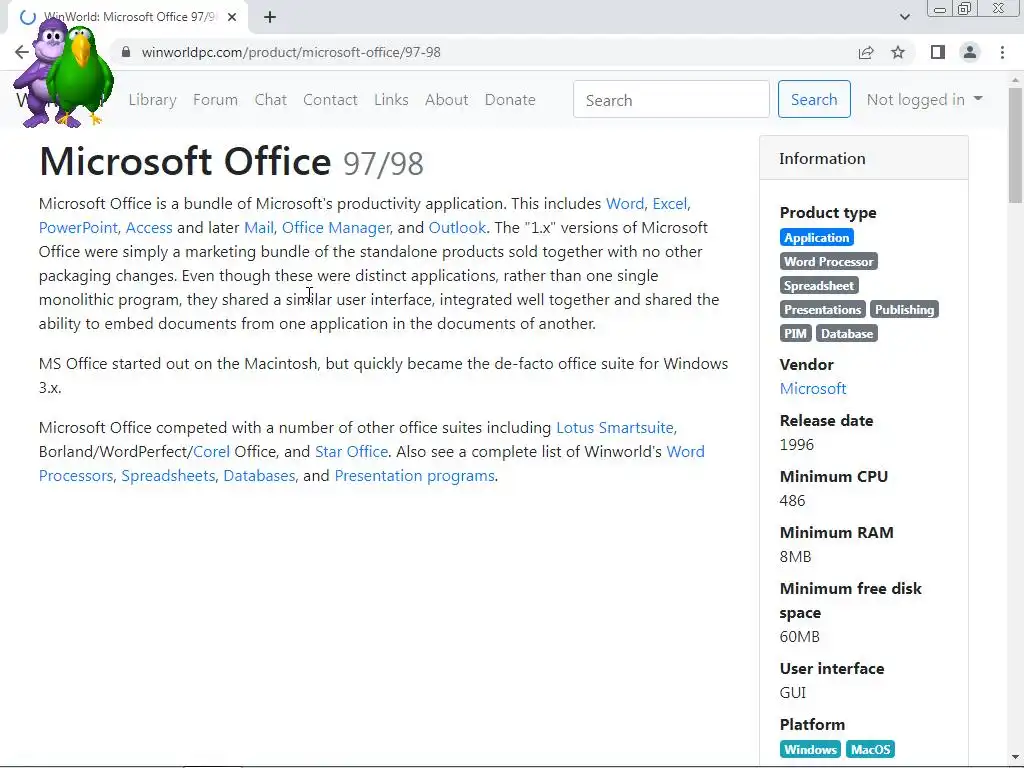Open the Databases list link
This screenshot has width=1024, height=768.
pyautogui.click(x=259, y=476)
